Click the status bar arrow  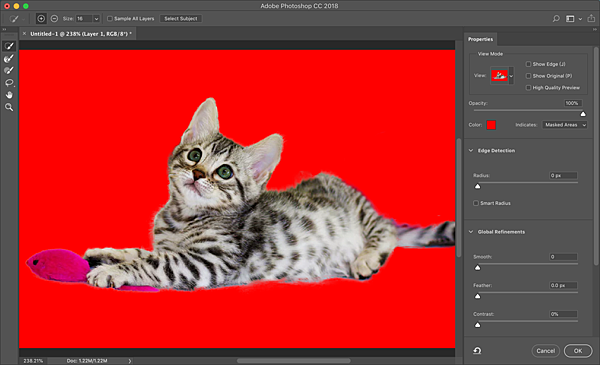coord(130,361)
